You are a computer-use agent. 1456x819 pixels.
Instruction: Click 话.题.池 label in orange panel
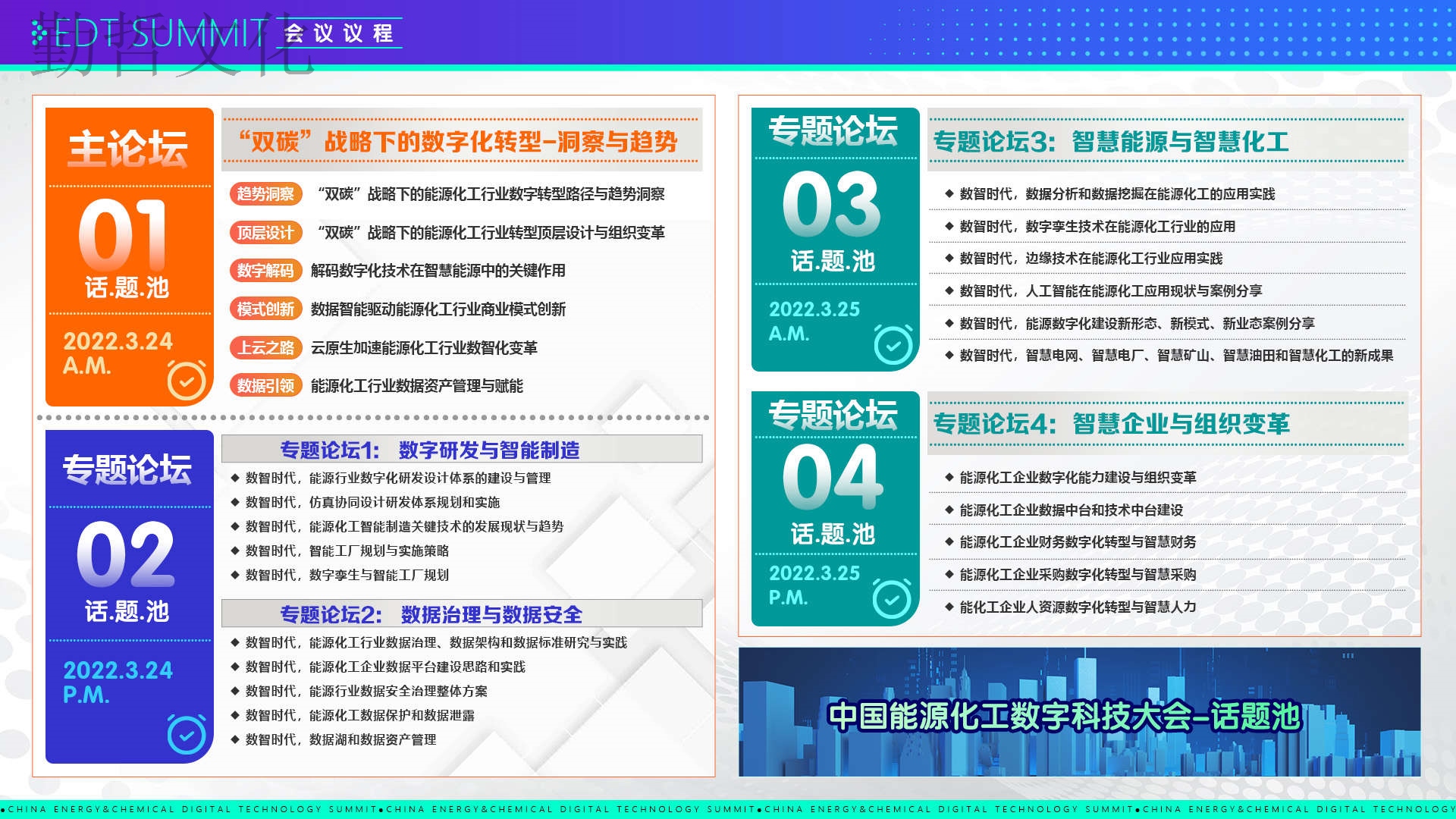click(x=127, y=288)
